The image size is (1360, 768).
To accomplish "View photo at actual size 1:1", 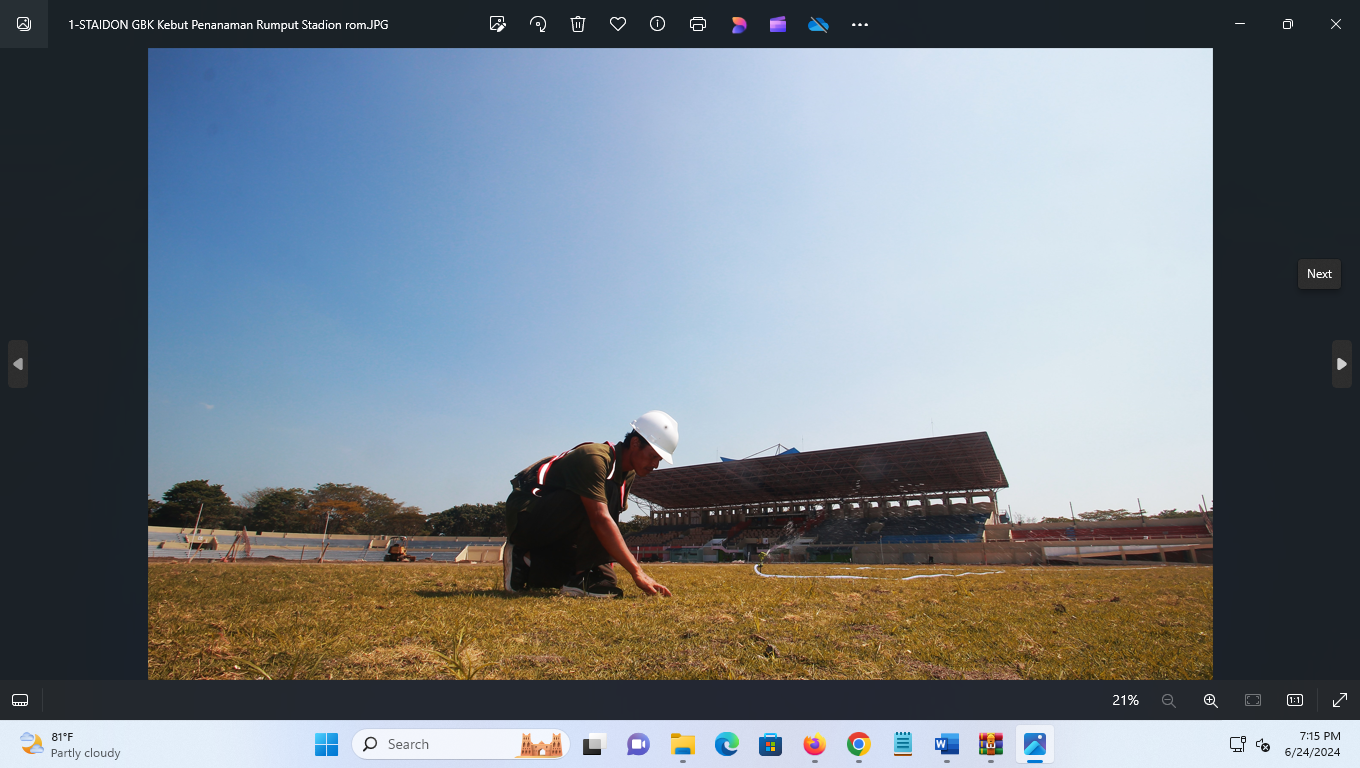I will [1295, 700].
